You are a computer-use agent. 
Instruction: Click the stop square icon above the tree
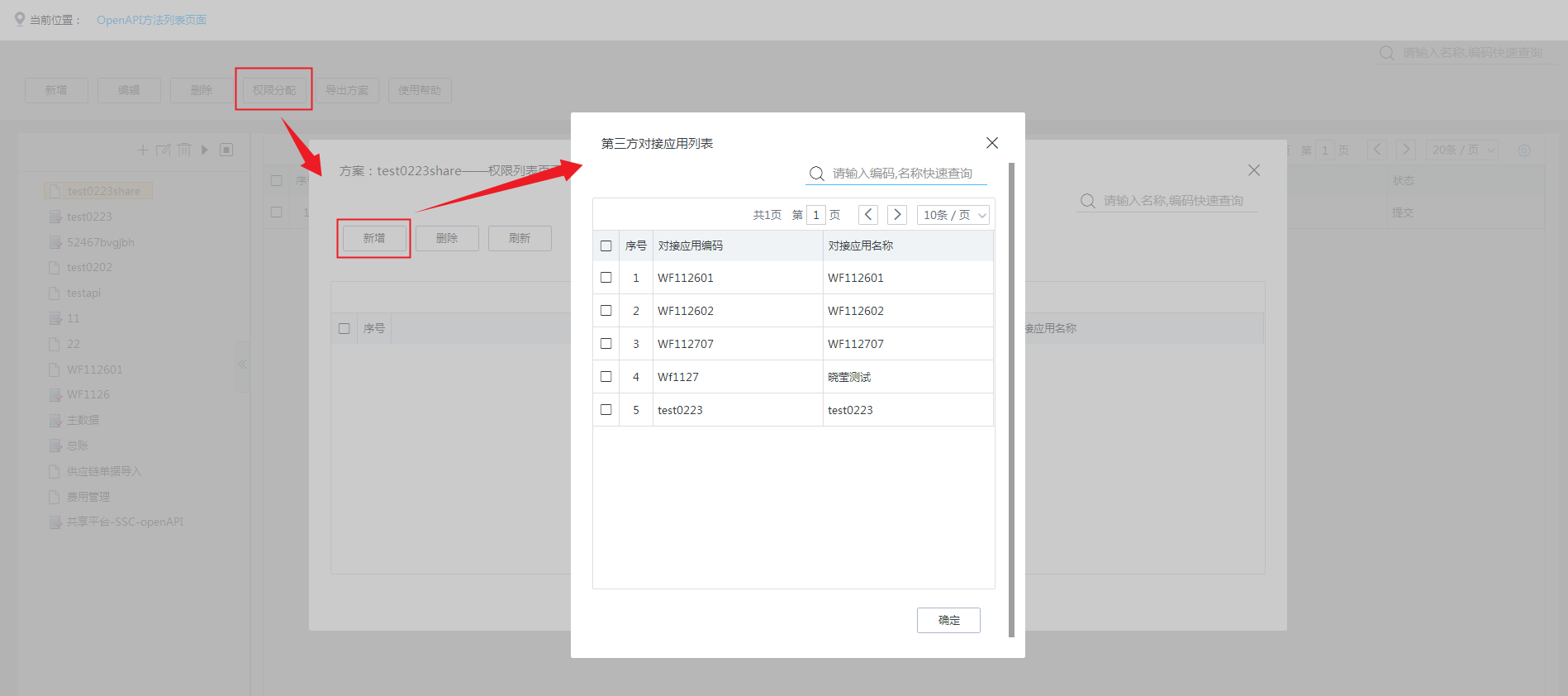point(226,150)
